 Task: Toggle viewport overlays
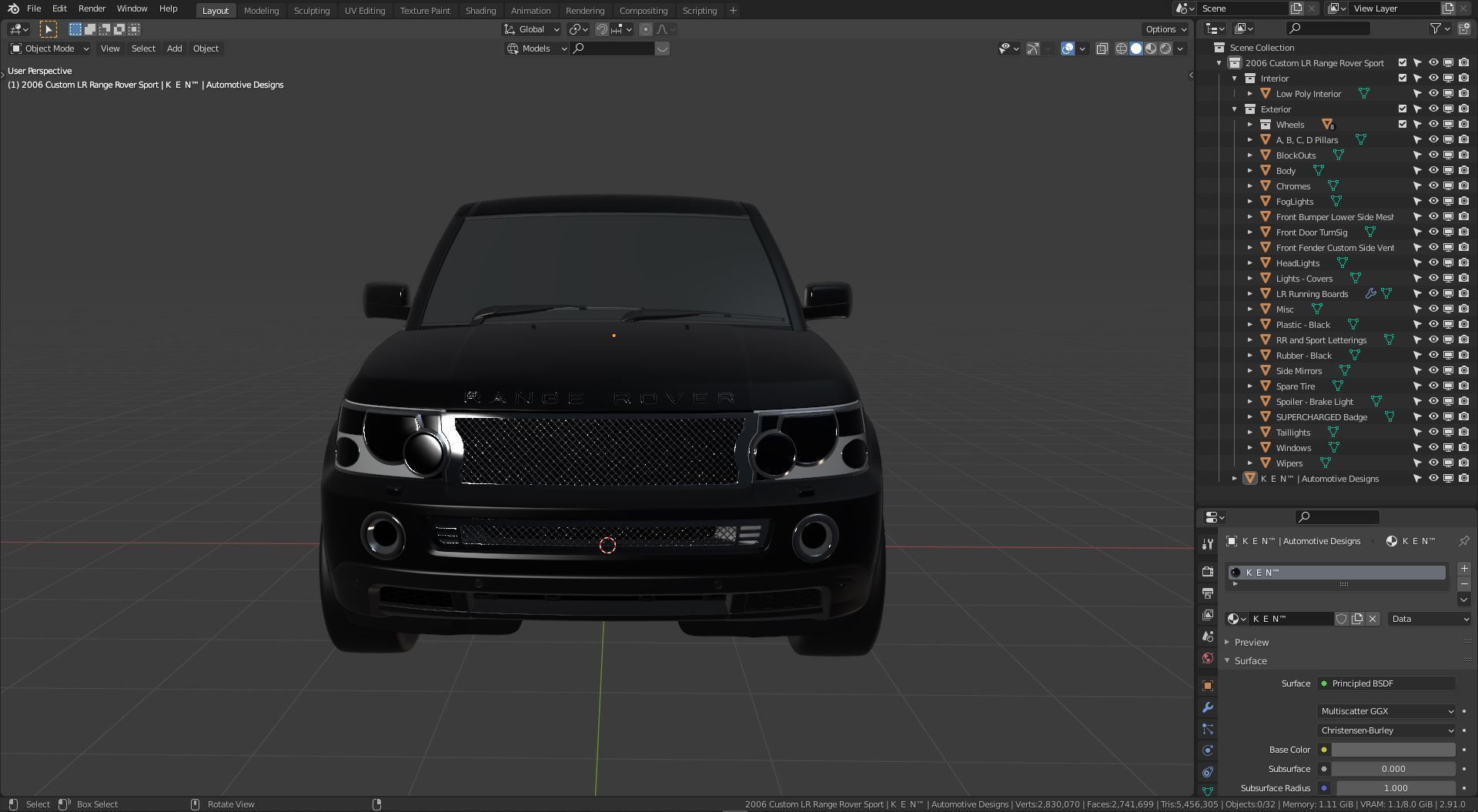(x=1068, y=48)
